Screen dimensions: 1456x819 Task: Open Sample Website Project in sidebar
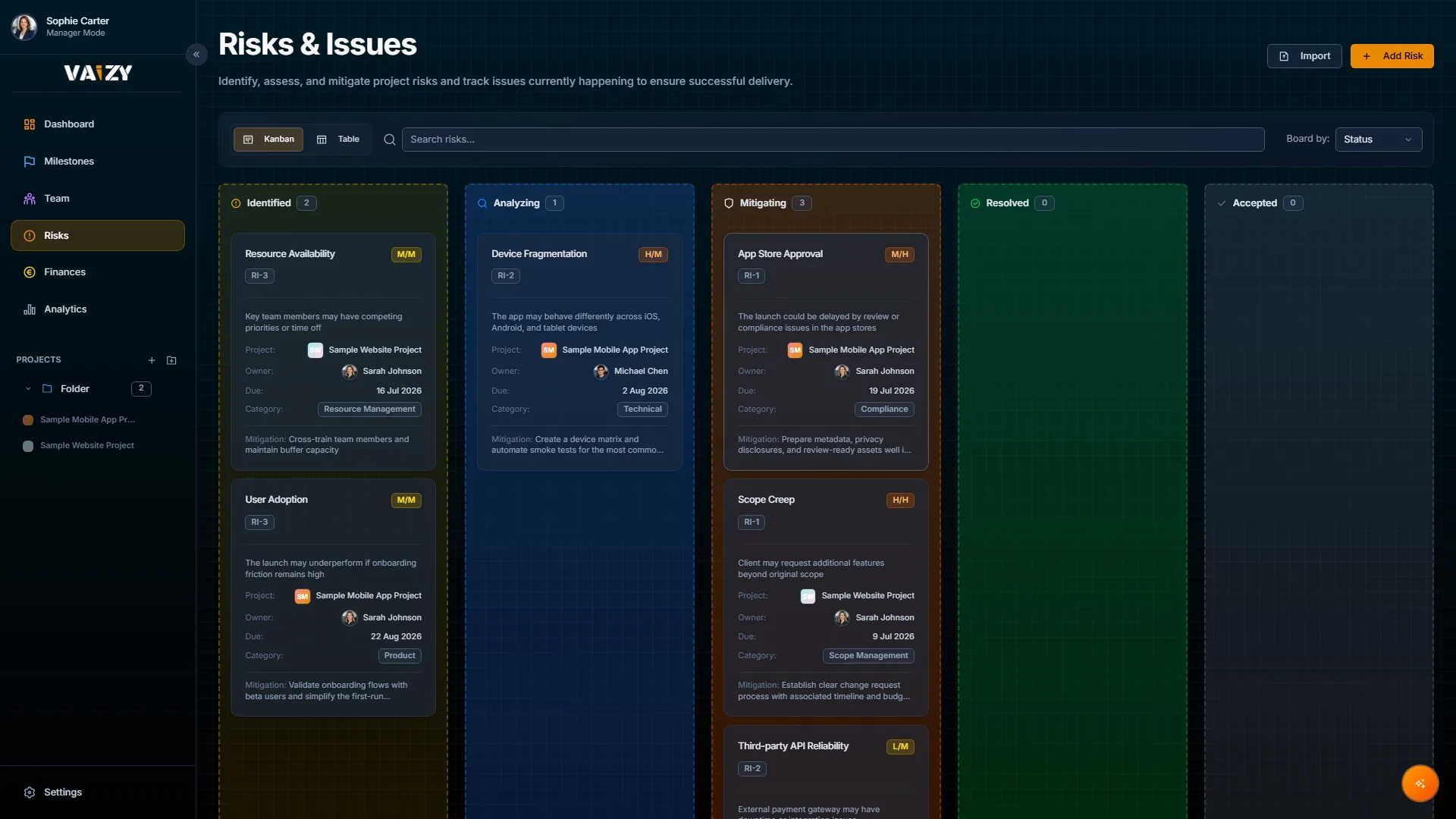[x=87, y=446]
